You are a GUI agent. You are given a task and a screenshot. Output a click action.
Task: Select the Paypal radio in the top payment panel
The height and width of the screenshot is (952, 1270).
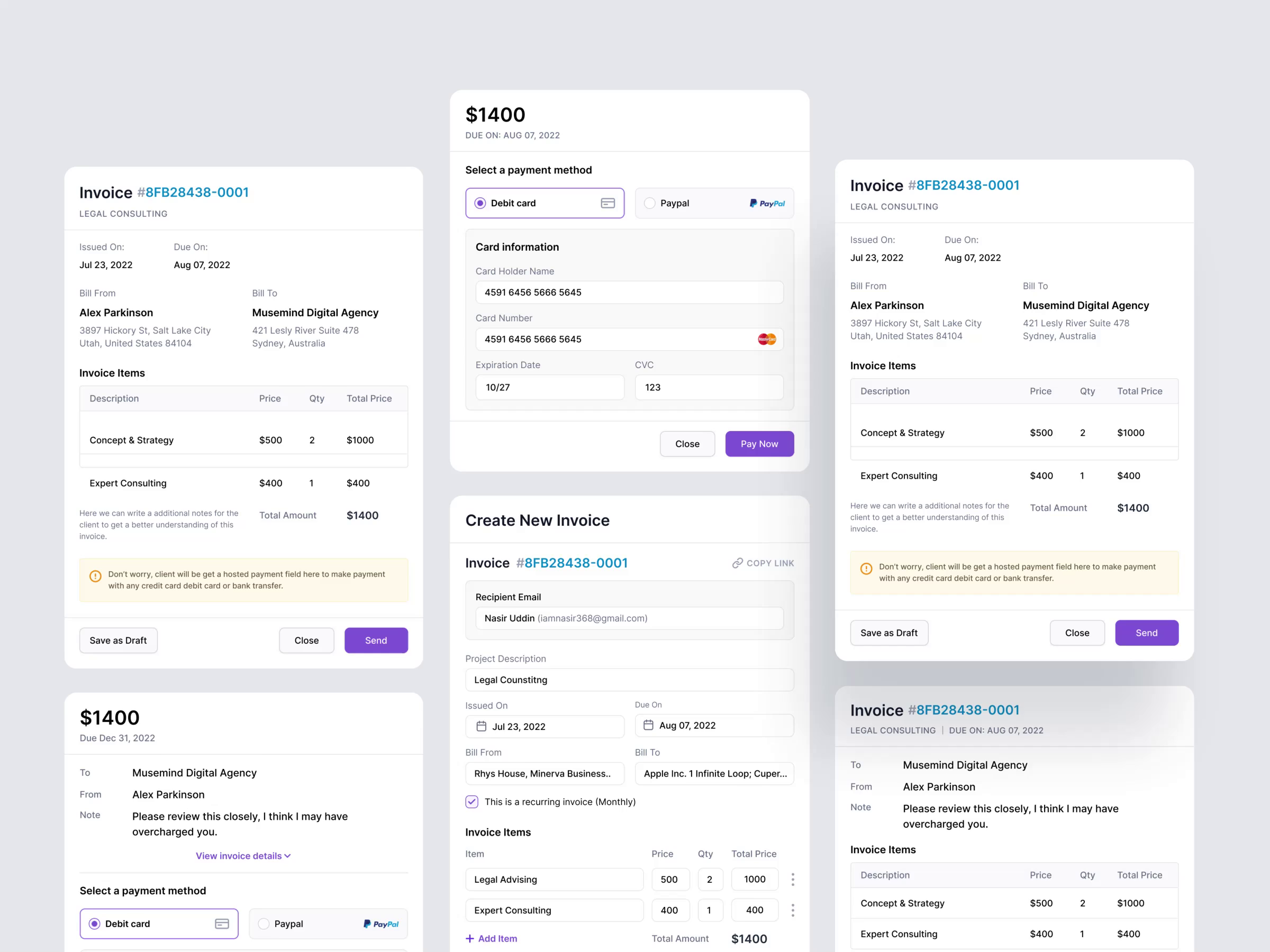pos(649,203)
